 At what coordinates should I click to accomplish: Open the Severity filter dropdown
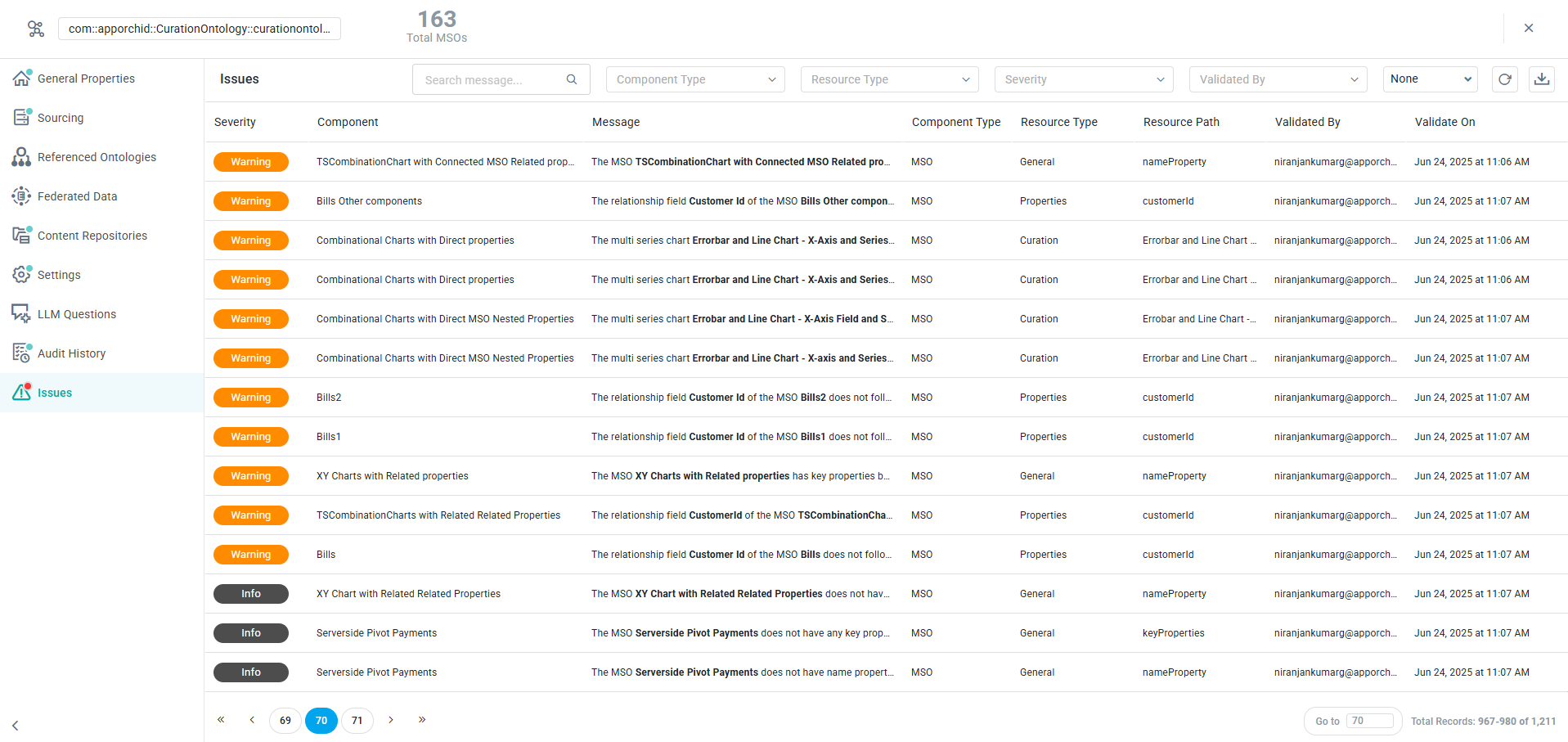coord(1083,79)
